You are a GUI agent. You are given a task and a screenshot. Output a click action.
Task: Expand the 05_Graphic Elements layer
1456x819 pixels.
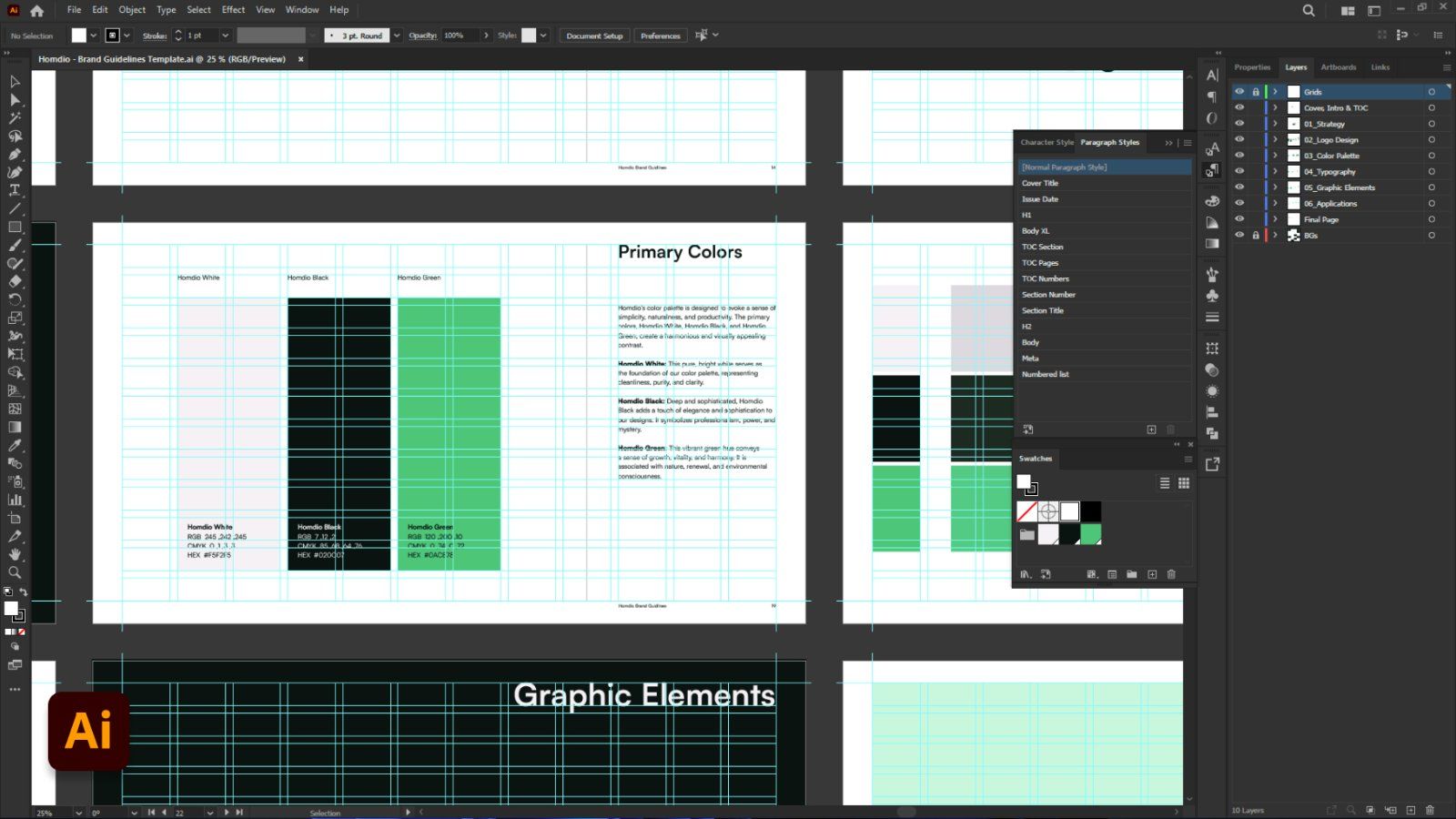click(1275, 187)
